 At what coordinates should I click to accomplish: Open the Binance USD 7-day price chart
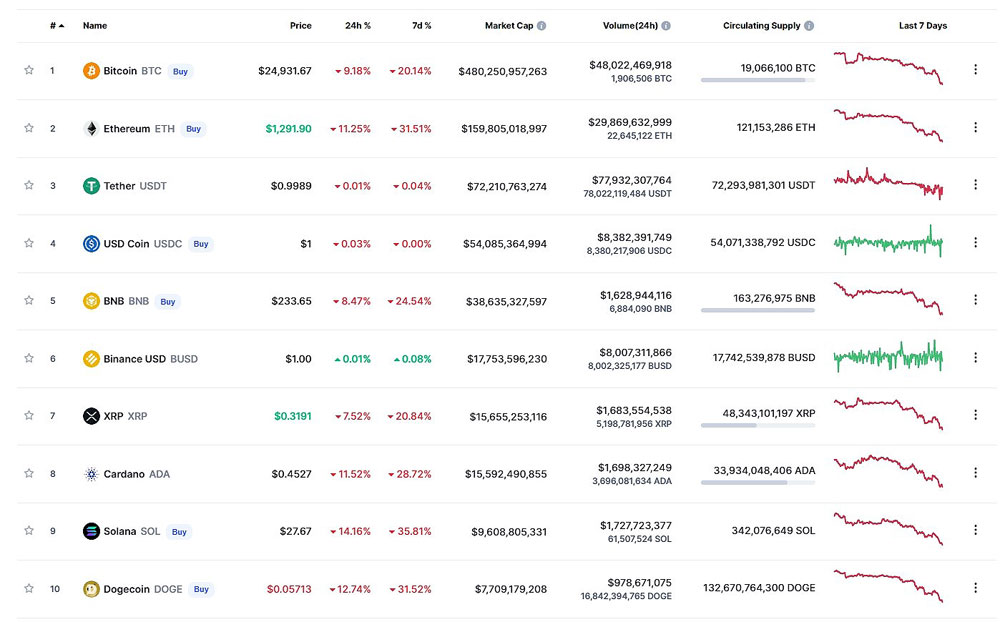pyautogui.click(x=888, y=356)
